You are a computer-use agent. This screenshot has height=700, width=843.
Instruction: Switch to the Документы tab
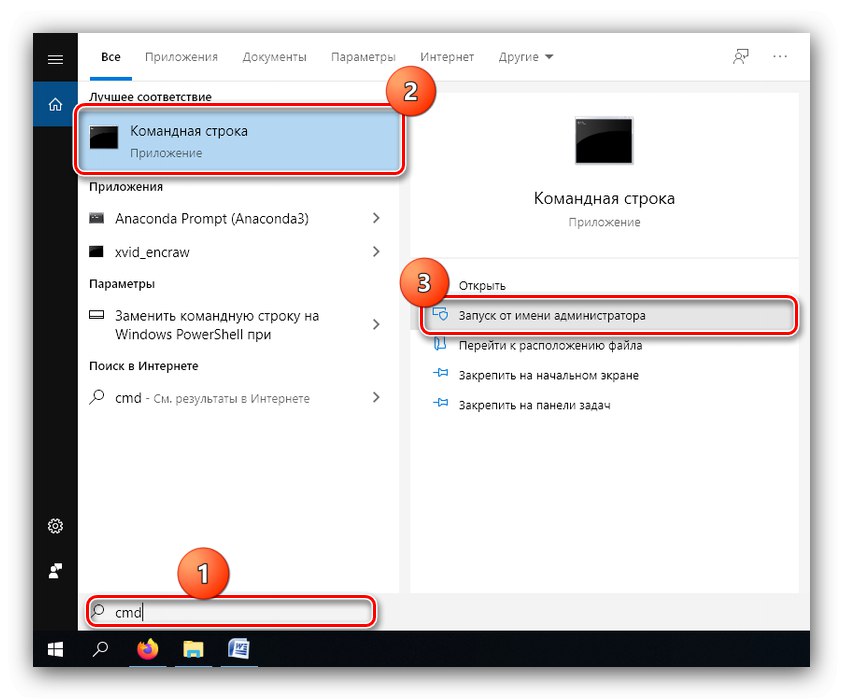274,57
